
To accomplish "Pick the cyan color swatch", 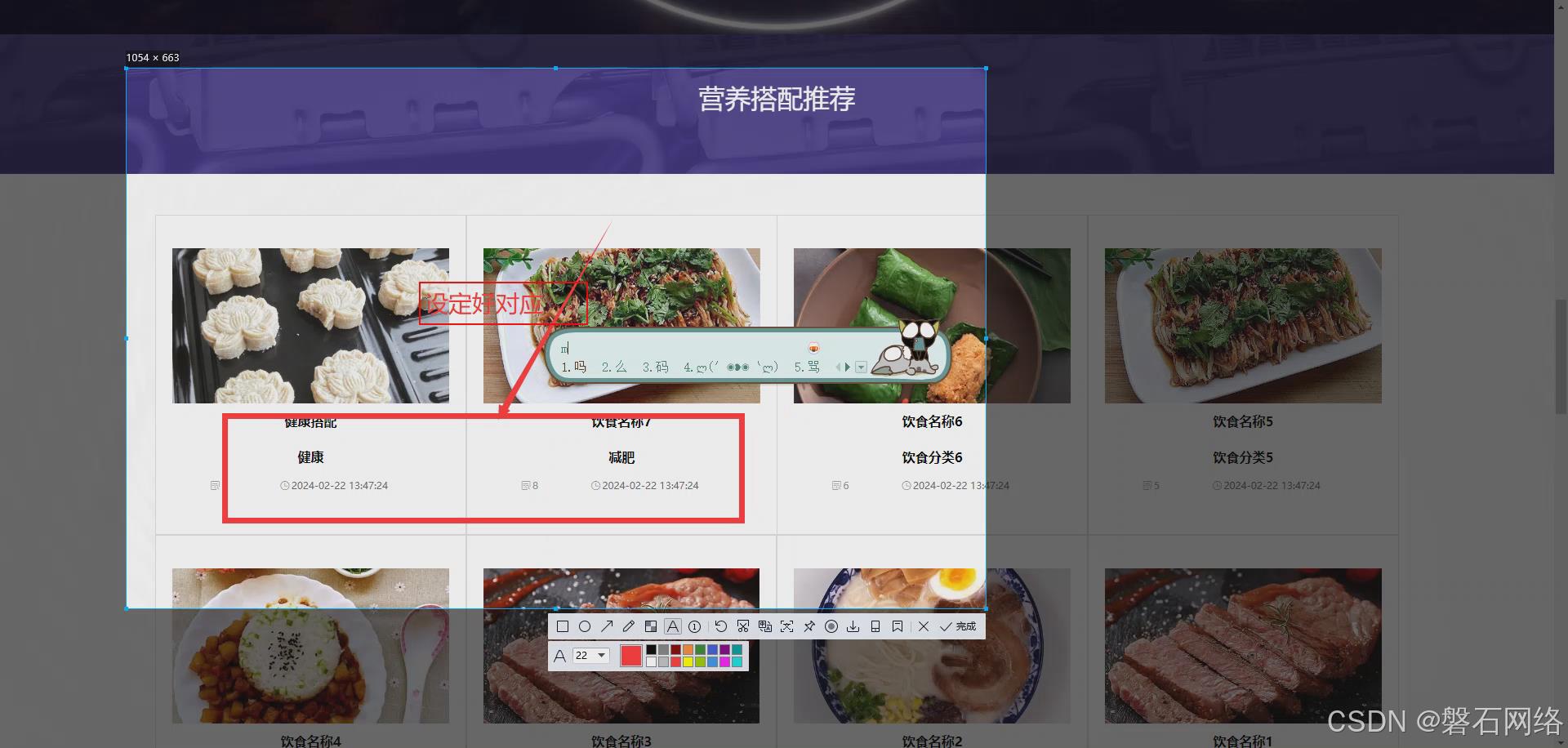I will click(737, 661).
